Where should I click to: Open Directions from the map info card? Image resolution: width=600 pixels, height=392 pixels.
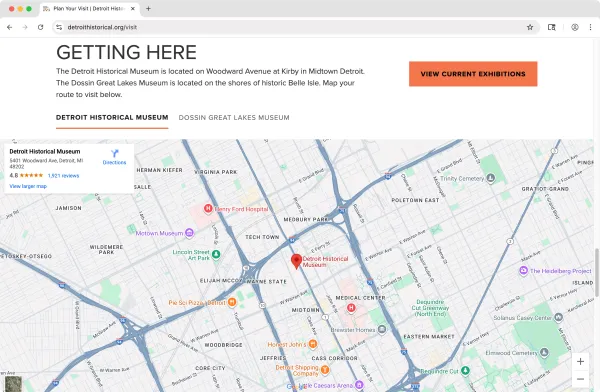point(114,157)
